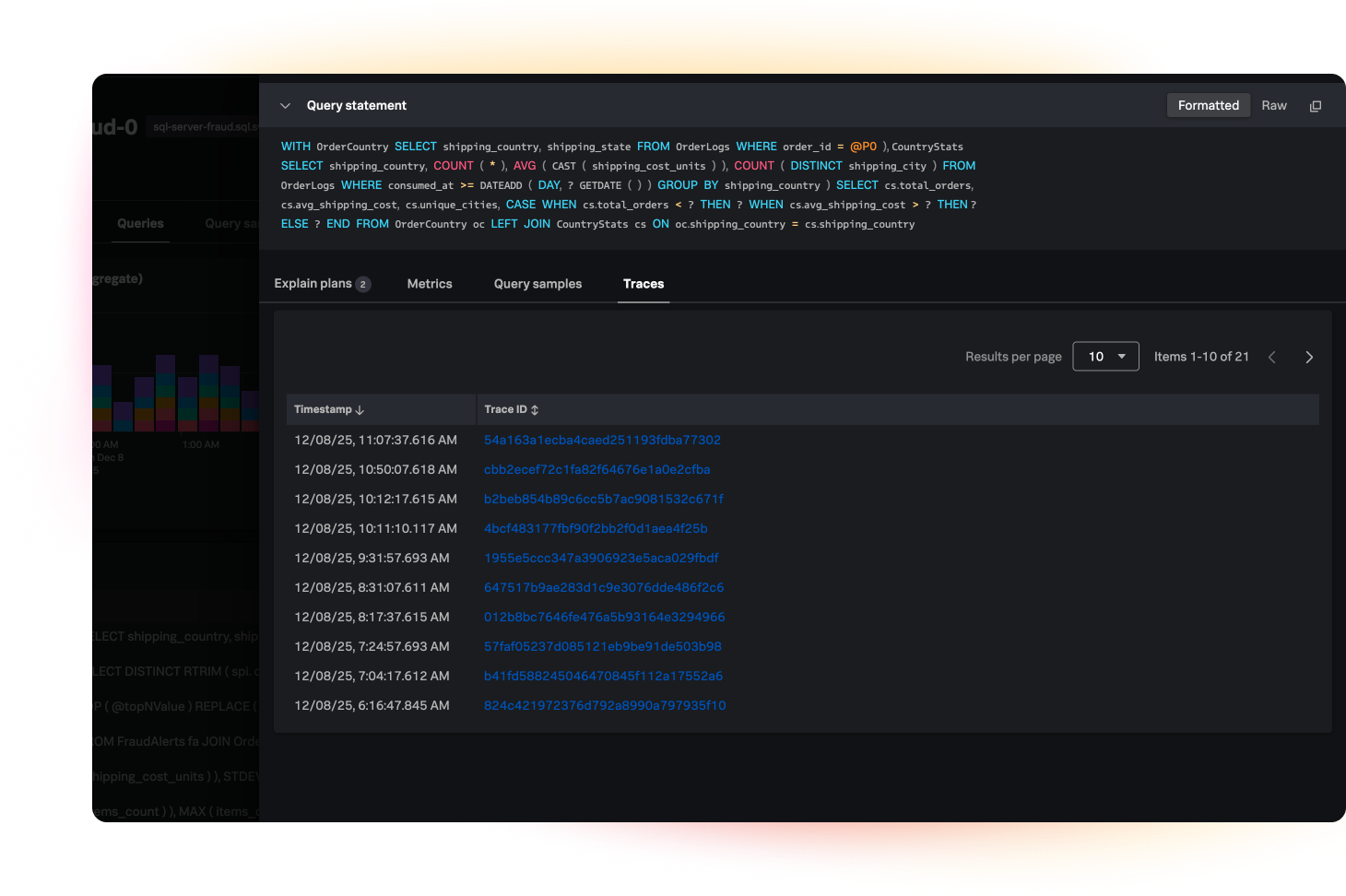Click the previous page arrow
The width and height of the screenshot is (1346, 896).
1272,357
